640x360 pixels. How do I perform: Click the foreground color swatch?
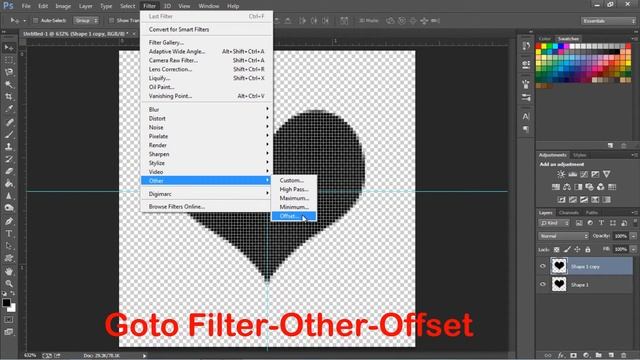pos(6,302)
